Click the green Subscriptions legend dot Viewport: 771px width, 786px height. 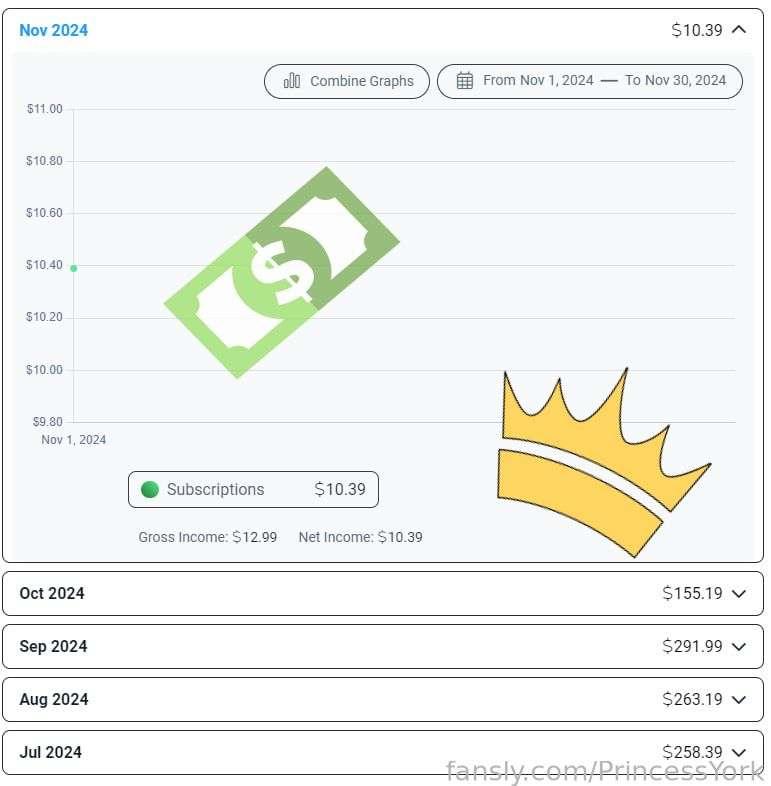(x=150, y=489)
